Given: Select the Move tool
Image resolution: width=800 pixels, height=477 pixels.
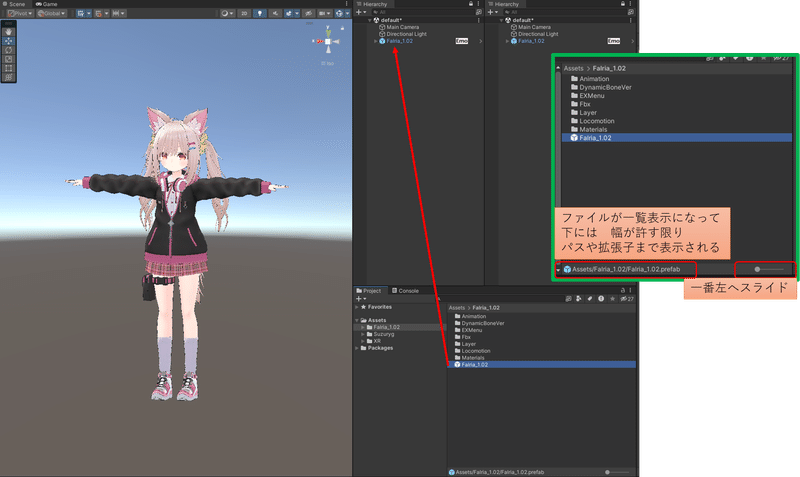Looking at the screenshot, I should (9, 41).
